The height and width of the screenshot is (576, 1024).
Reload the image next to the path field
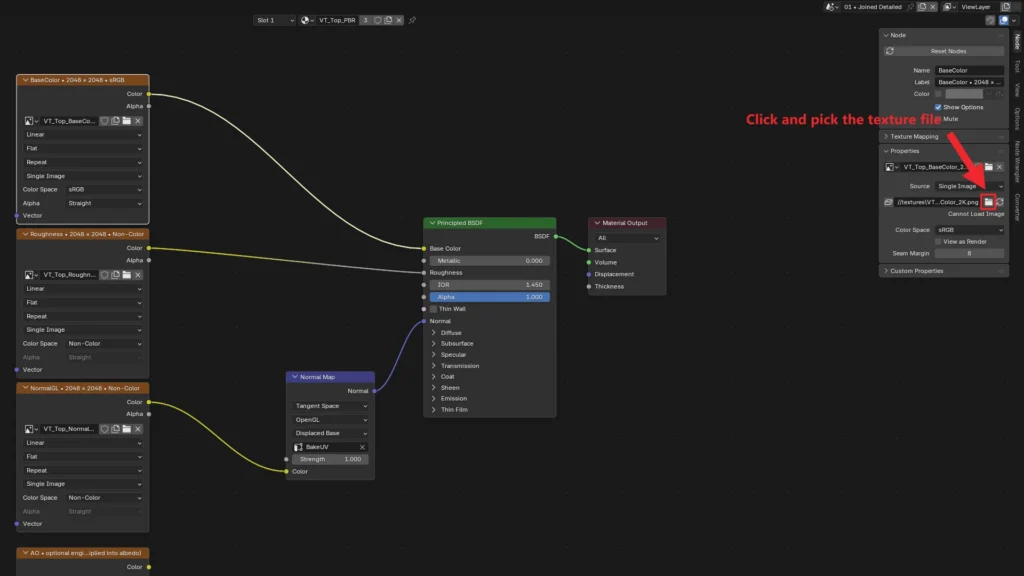tap(1000, 202)
